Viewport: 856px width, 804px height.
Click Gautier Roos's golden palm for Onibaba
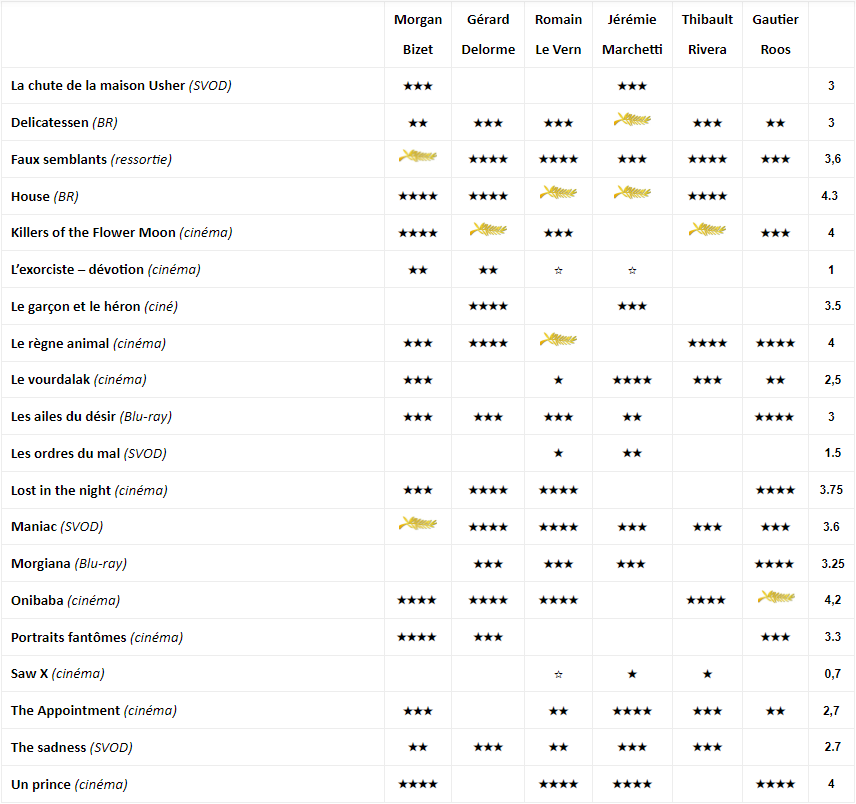click(776, 598)
